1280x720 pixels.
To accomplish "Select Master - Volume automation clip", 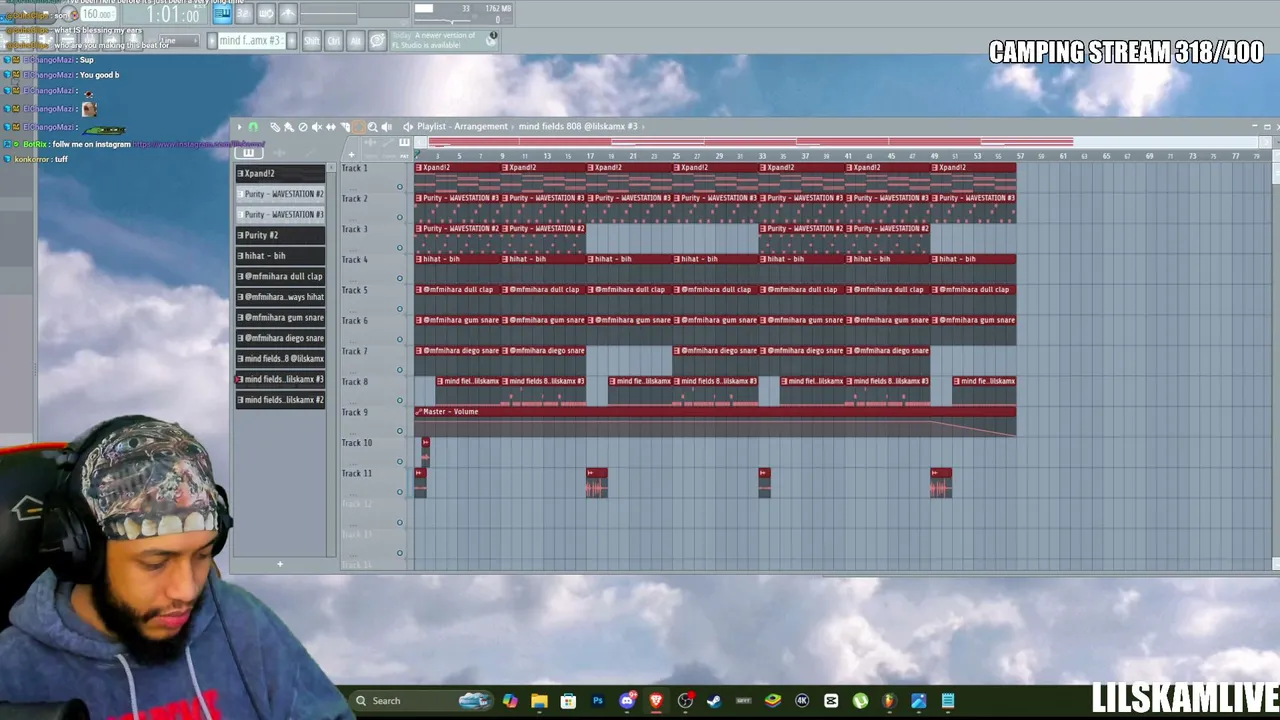I will point(715,422).
